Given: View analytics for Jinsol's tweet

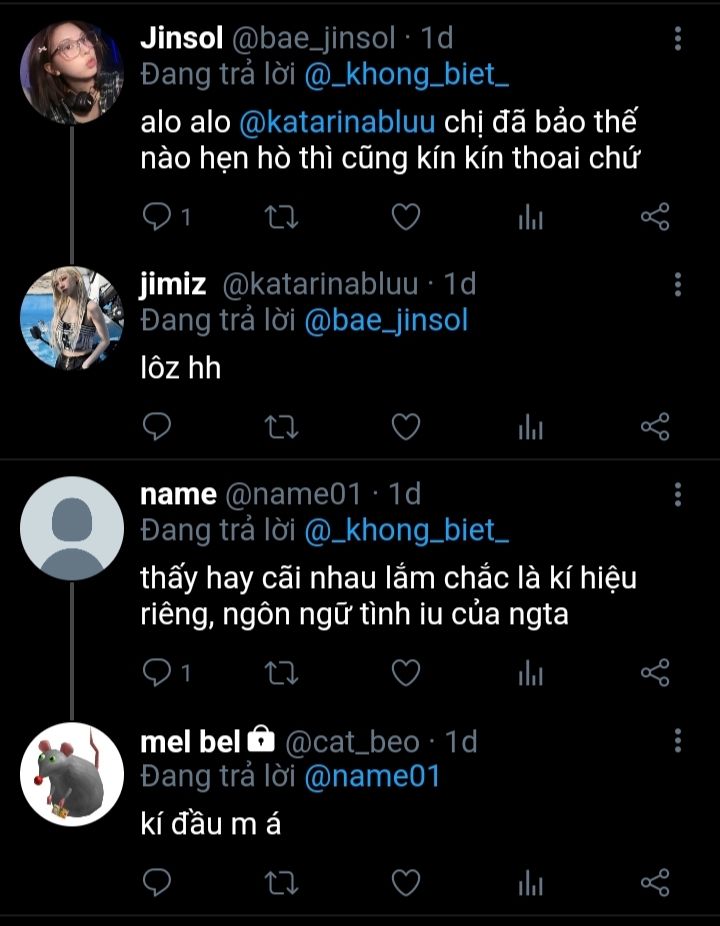Looking at the screenshot, I should click(x=530, y=218).
